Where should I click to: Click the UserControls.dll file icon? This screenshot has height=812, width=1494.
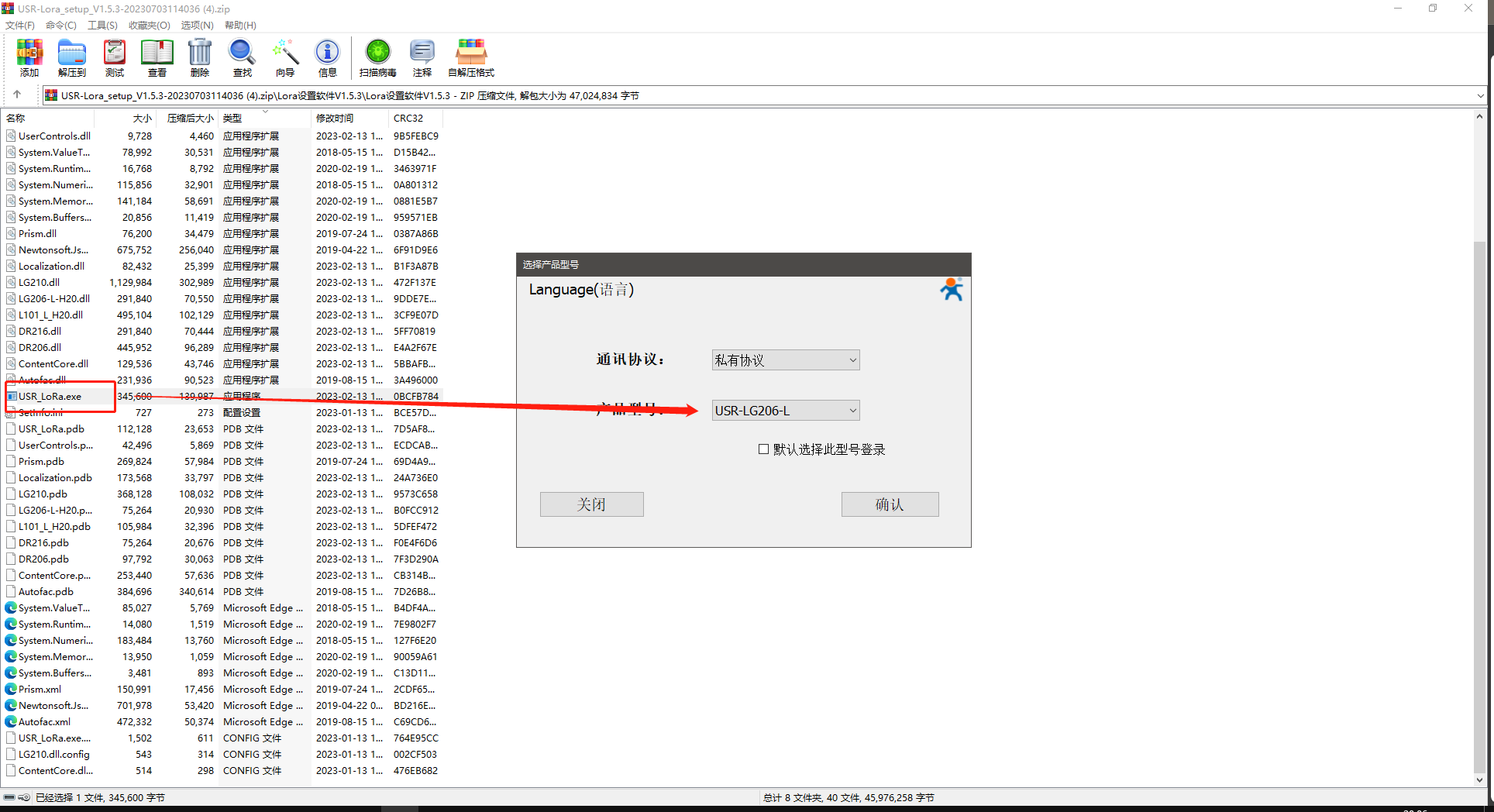(11, 136)
